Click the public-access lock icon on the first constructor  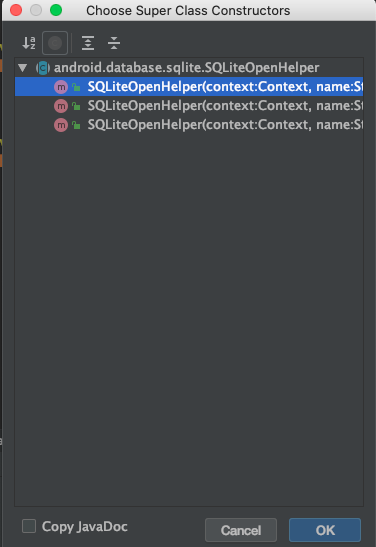pos(76,87)
